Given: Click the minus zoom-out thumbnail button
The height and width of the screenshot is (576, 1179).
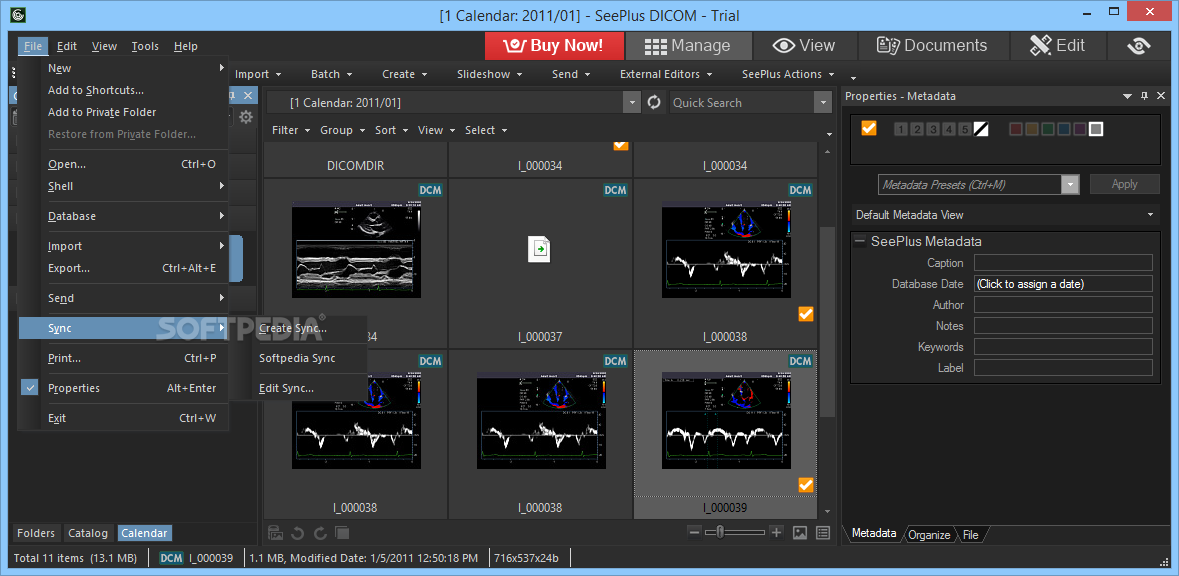Looking at the screenshot, I should coord(695,532).
